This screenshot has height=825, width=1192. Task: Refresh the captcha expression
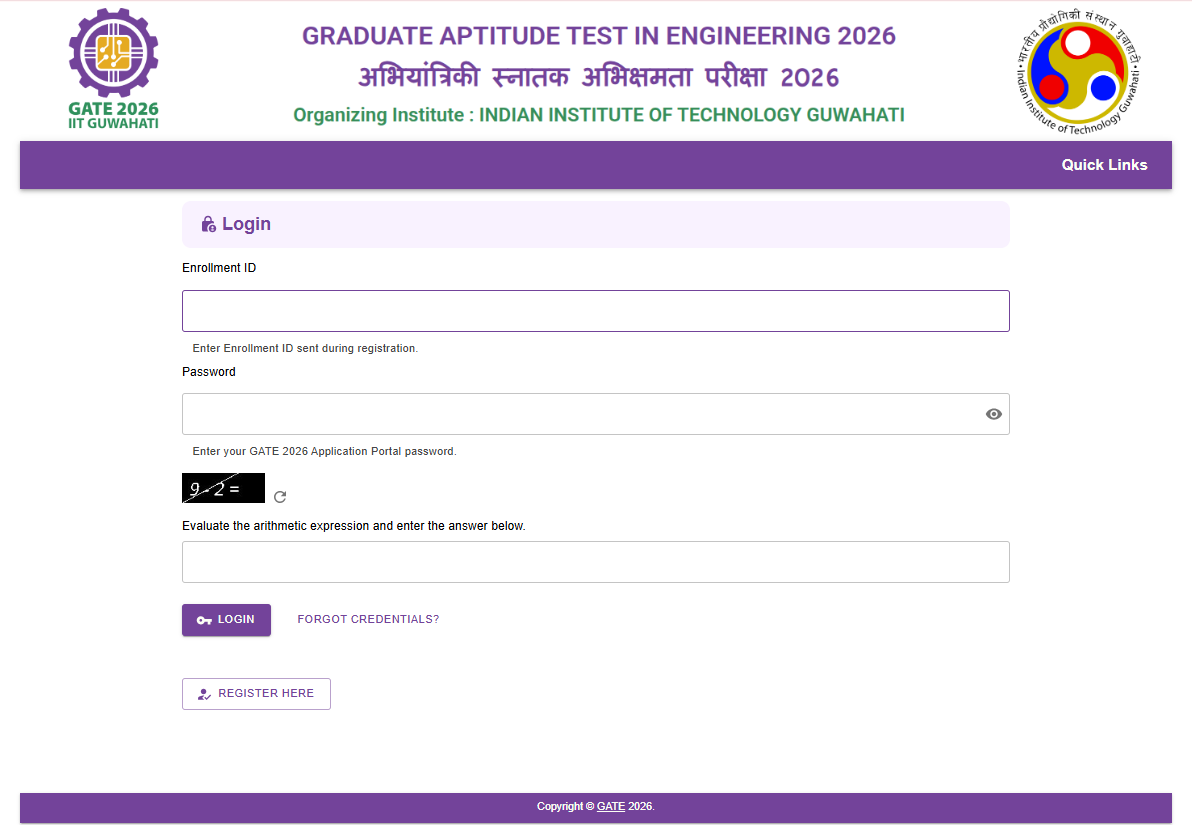[x=280, y=497]
